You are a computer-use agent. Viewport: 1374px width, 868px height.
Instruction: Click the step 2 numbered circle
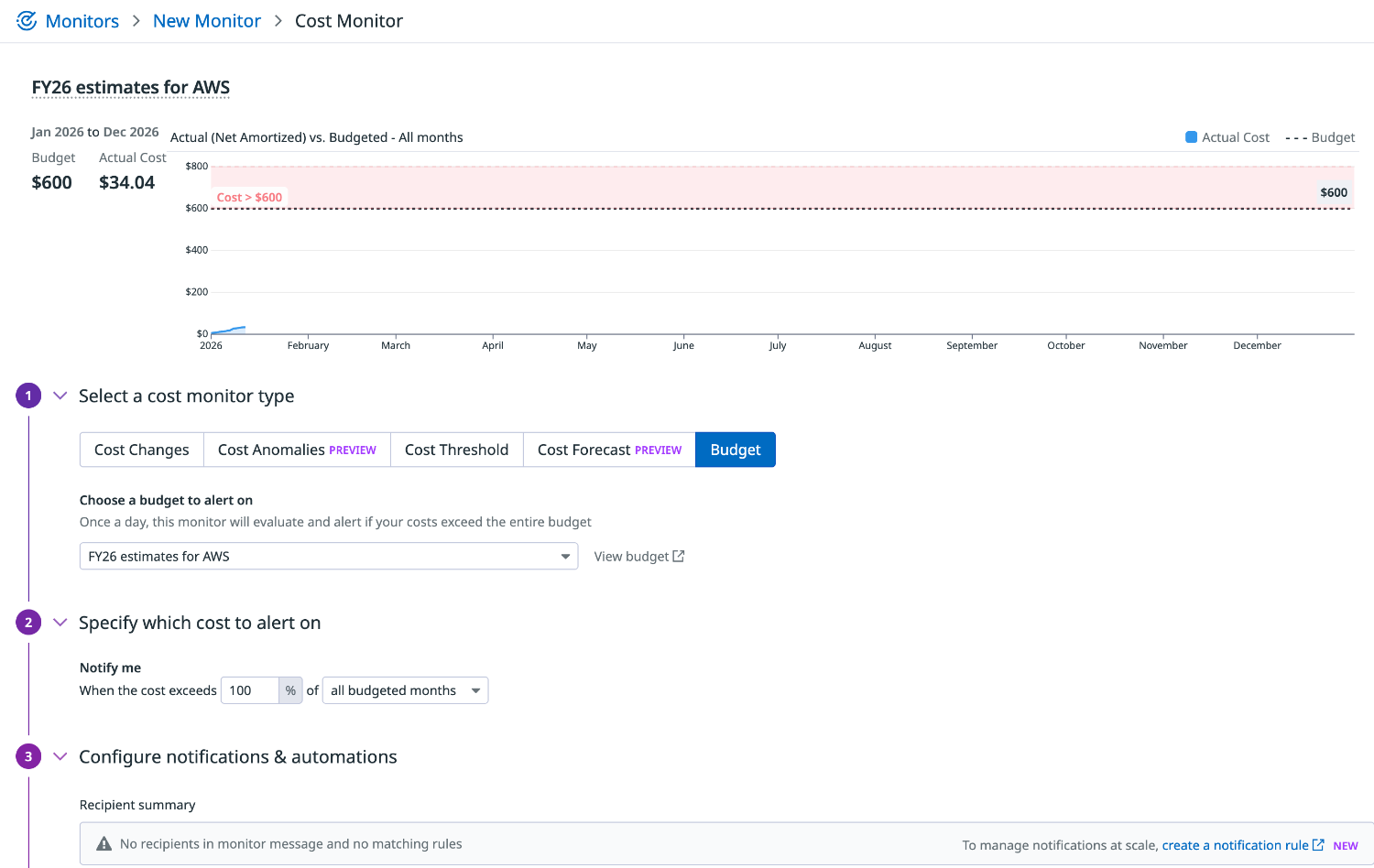28,623
